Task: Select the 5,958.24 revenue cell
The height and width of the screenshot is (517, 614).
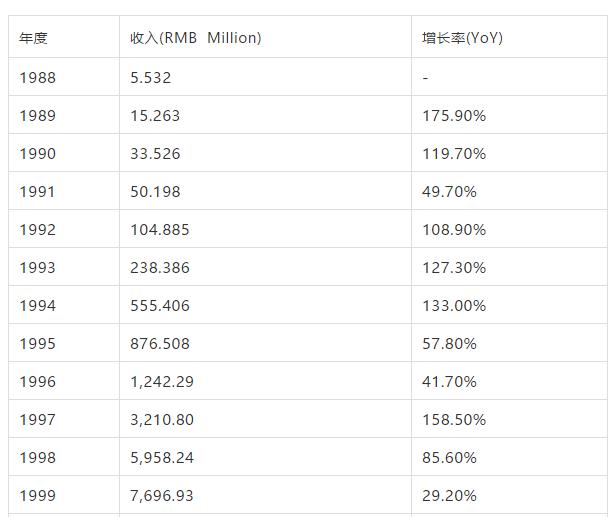Action: [x=265, y=457]
